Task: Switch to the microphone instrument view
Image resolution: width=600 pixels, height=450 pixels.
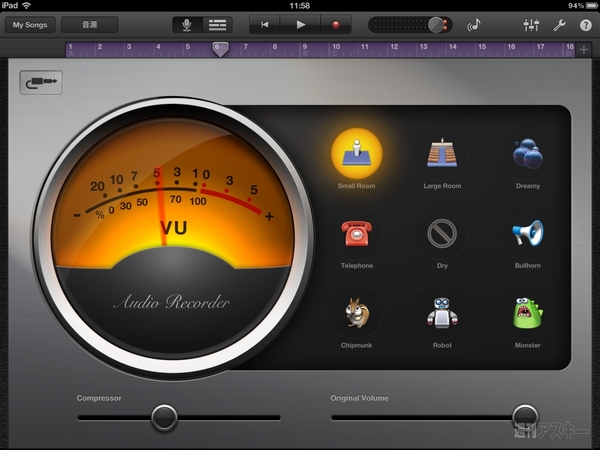Action: click(x=187, y=25)
